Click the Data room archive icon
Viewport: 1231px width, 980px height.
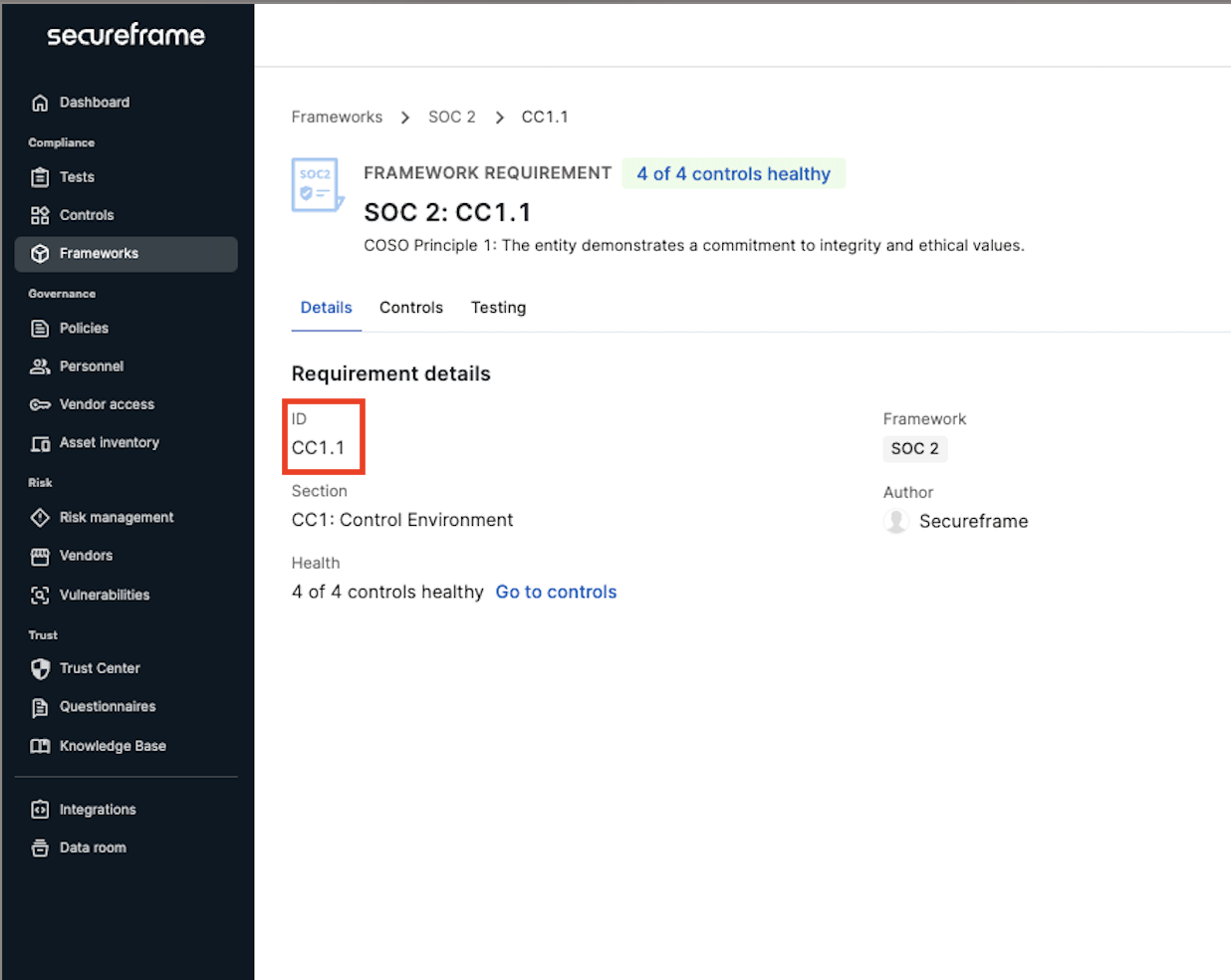pos(40,849)
